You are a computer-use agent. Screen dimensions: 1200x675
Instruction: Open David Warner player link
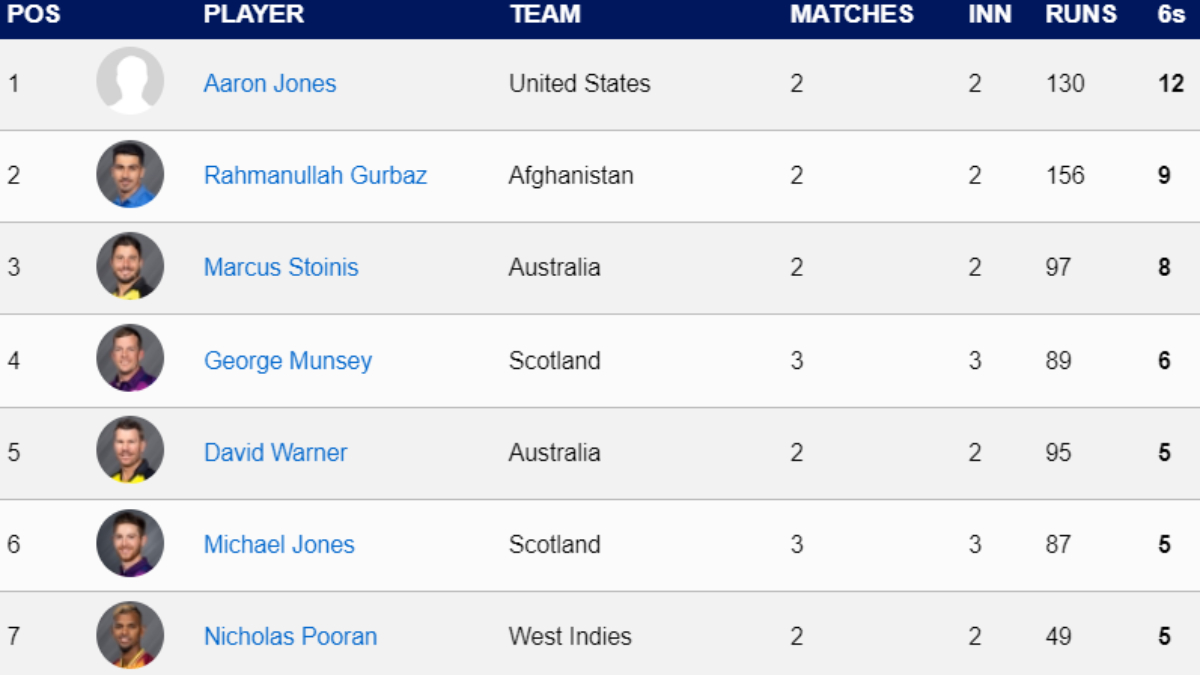tap(276, 452)
